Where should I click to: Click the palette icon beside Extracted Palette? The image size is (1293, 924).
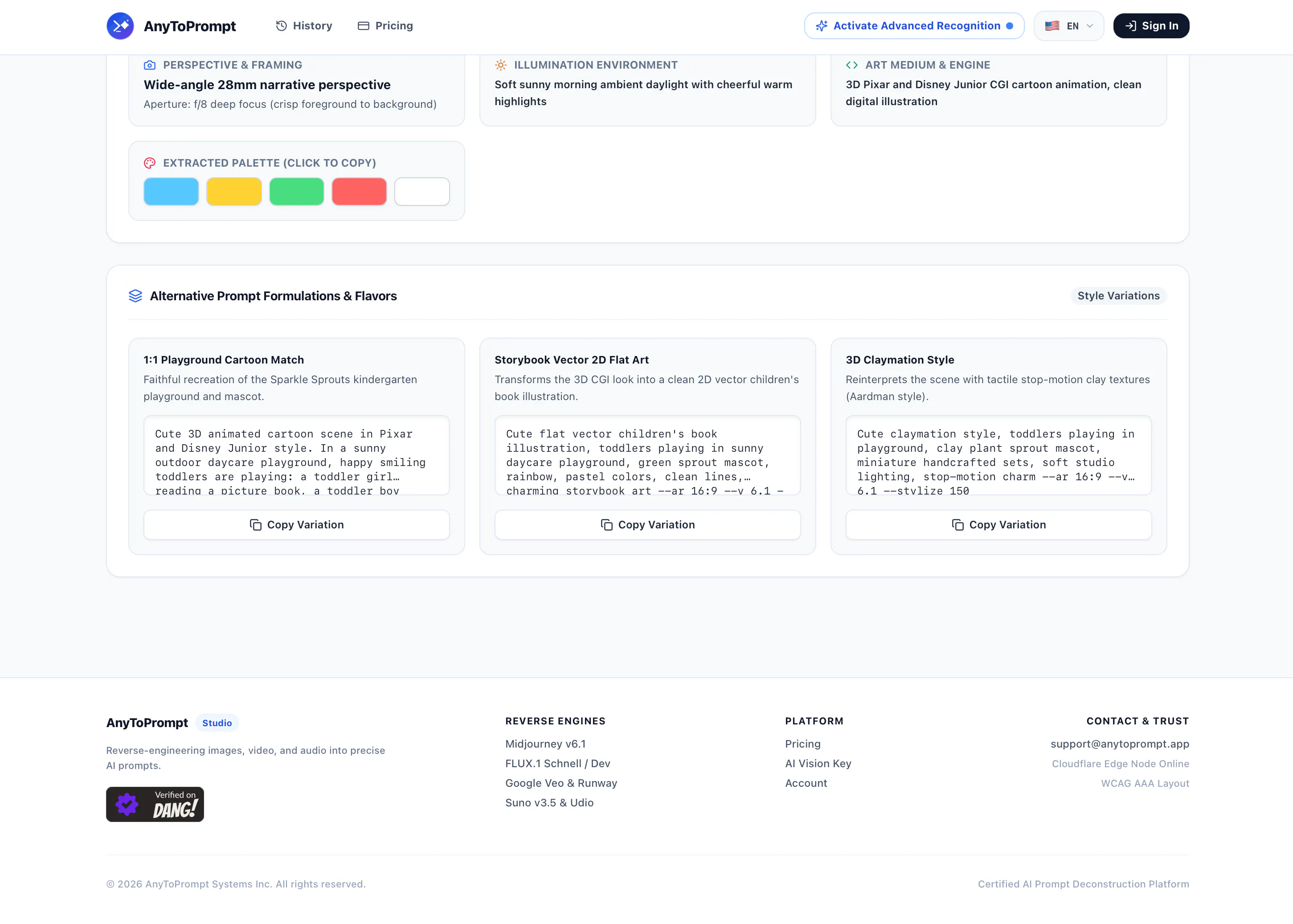[150, 163]
